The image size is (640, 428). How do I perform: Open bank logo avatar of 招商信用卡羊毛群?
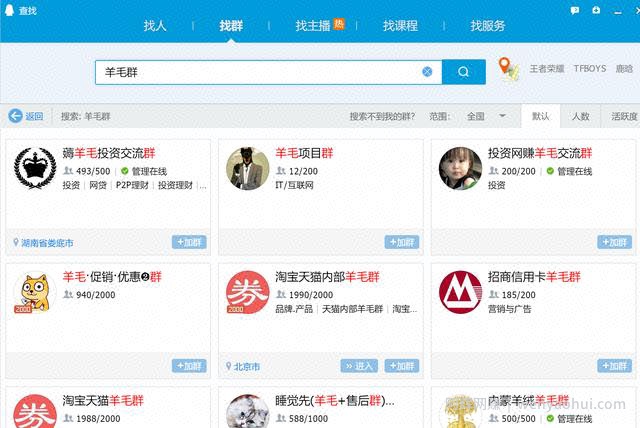(x=460, y=292)
